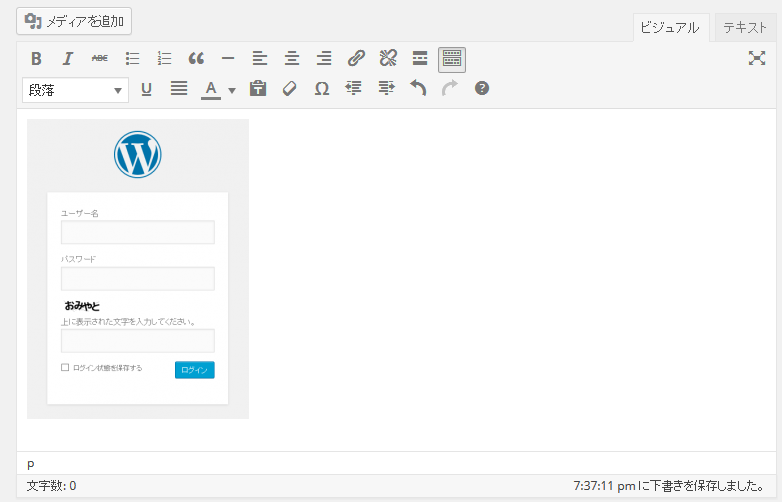Open the keyboard shortcuts help
Viewport: 782px width, 502px height.
point(482,89)
